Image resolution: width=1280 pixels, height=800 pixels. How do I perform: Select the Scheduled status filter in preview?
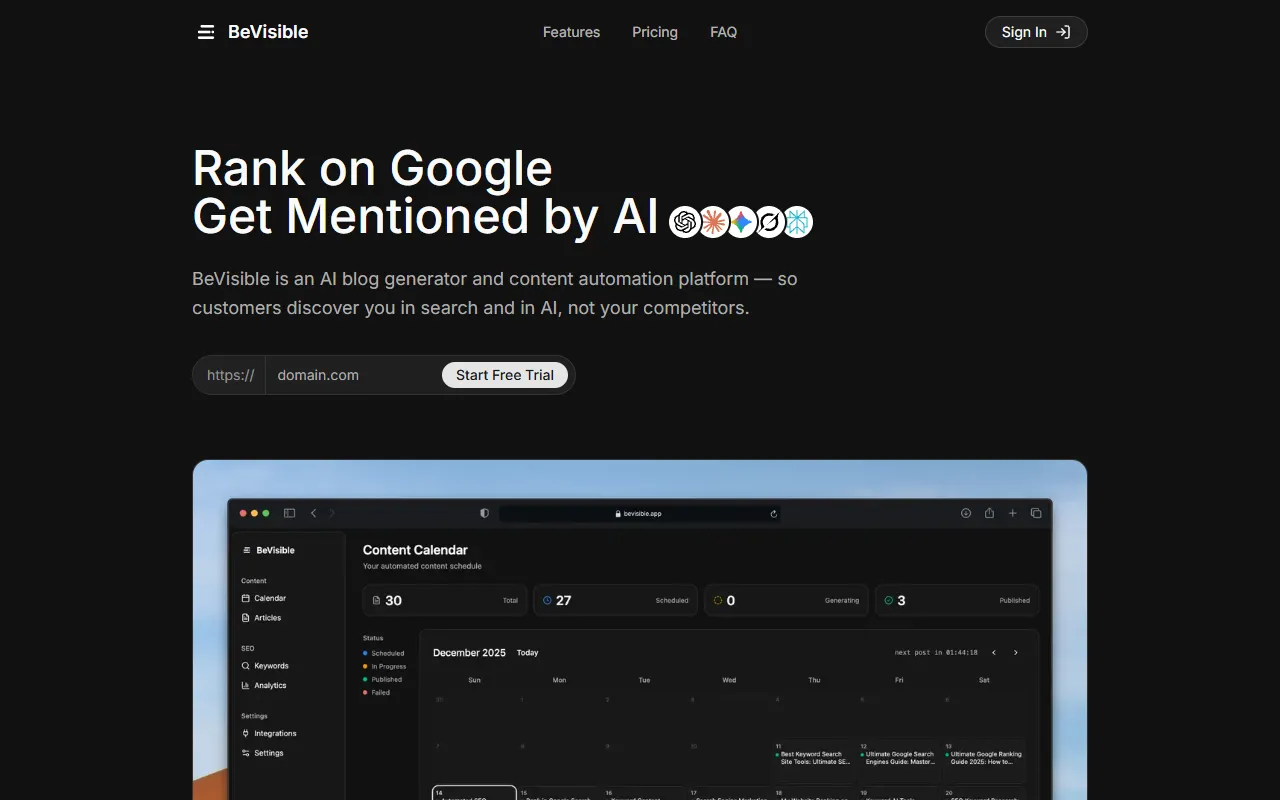tap(387, 653)
